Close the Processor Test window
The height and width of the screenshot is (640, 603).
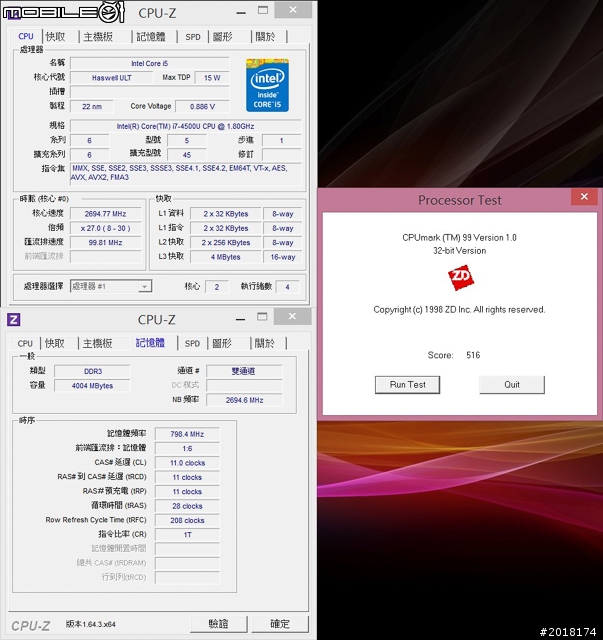click(584, 197)
